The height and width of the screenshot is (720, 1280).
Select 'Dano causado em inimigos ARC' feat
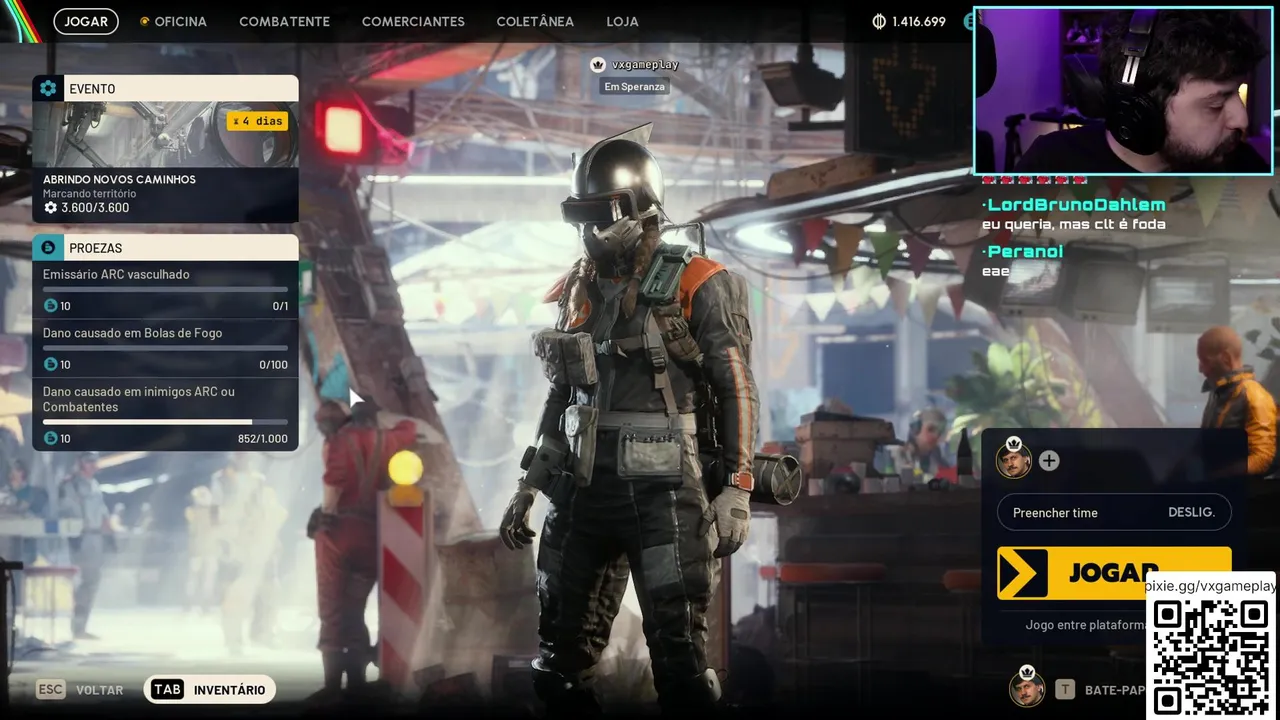point(138,399)
